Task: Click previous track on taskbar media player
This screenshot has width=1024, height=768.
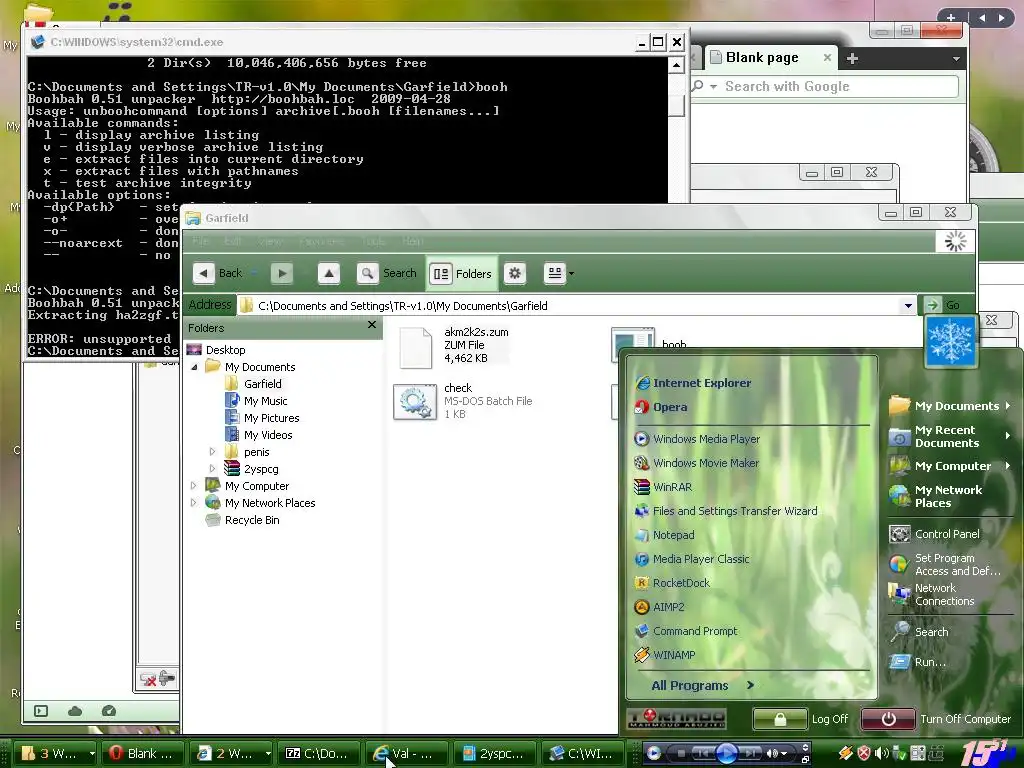Action: point(703,754)
